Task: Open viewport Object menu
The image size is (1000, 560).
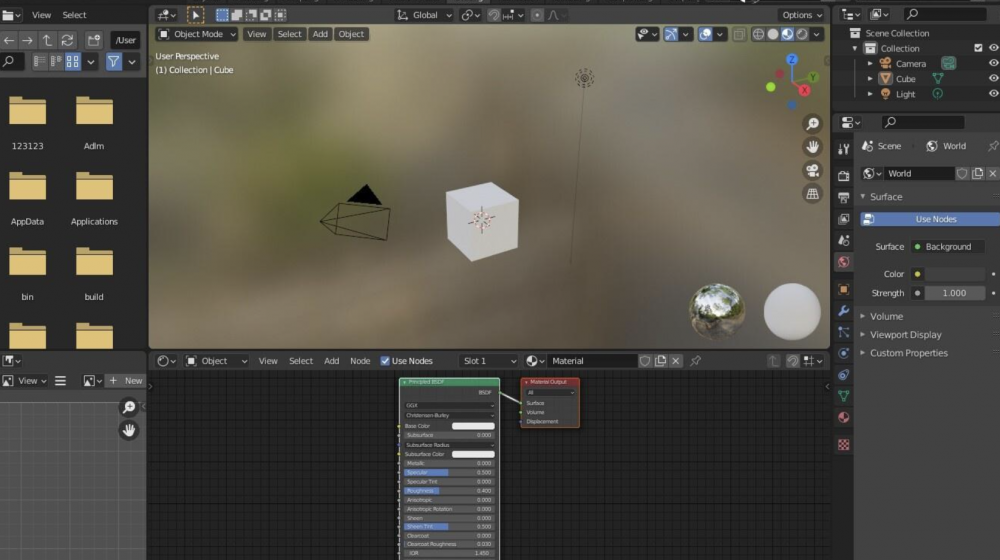Action: 351,34
